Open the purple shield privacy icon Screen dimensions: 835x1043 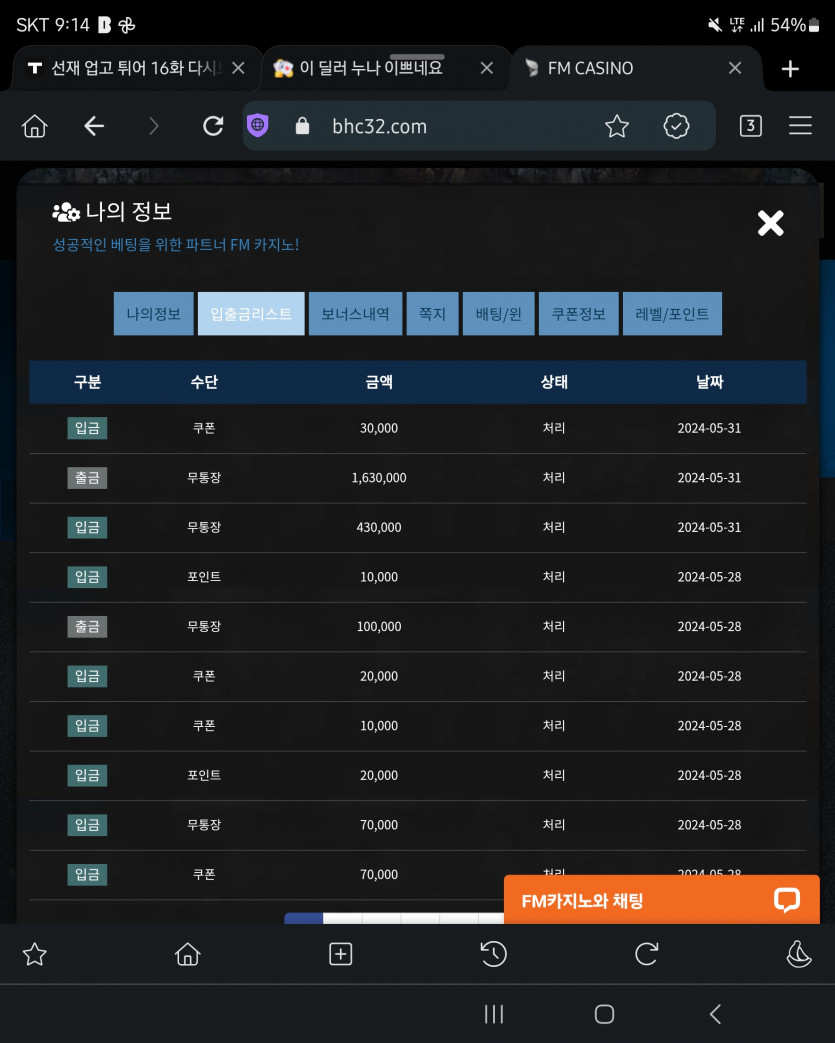(x=257, y=125)
